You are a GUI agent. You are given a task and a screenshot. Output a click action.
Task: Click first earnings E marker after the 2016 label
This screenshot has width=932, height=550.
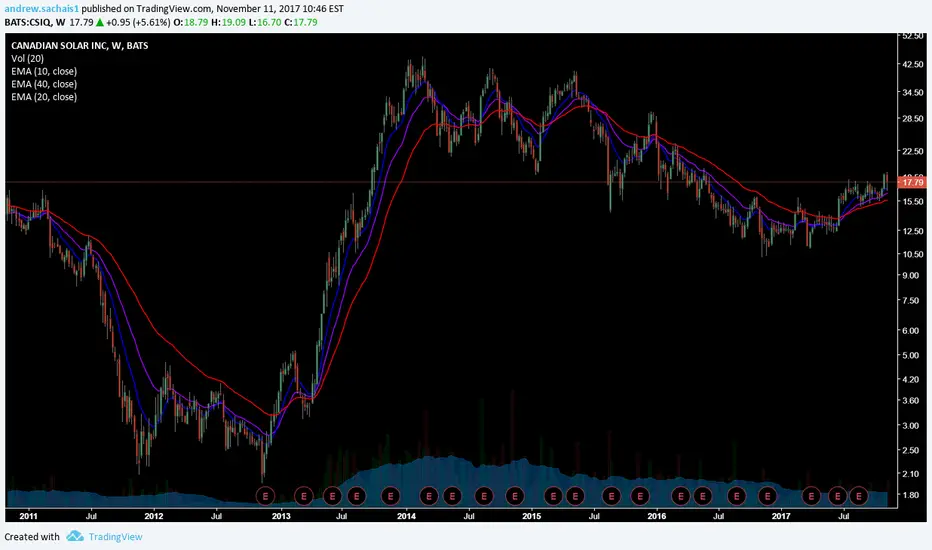tap(681, 495)
